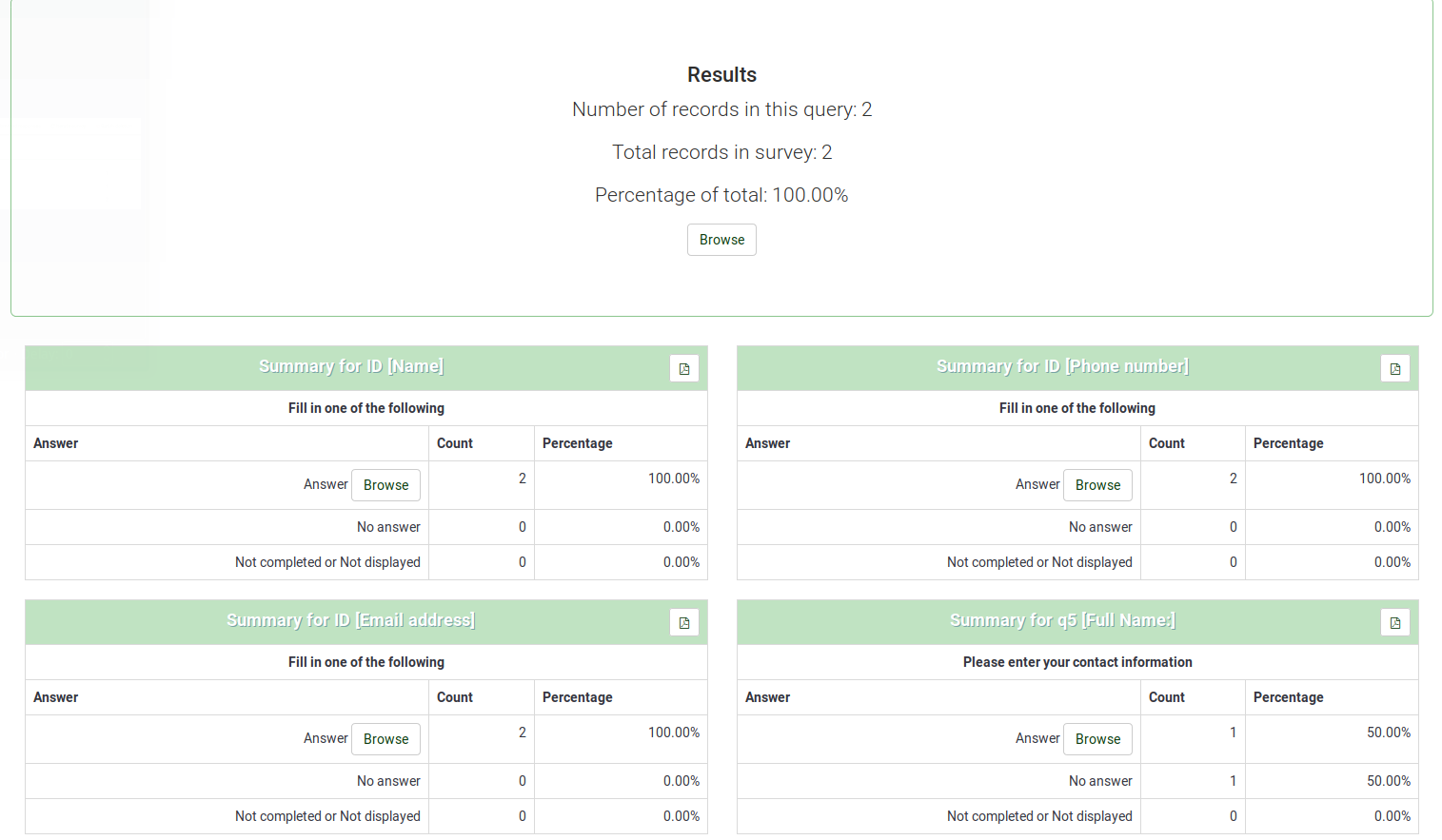Export the Email address summary as PDF
Screen dimensions: 1442x840
point(683,623)
